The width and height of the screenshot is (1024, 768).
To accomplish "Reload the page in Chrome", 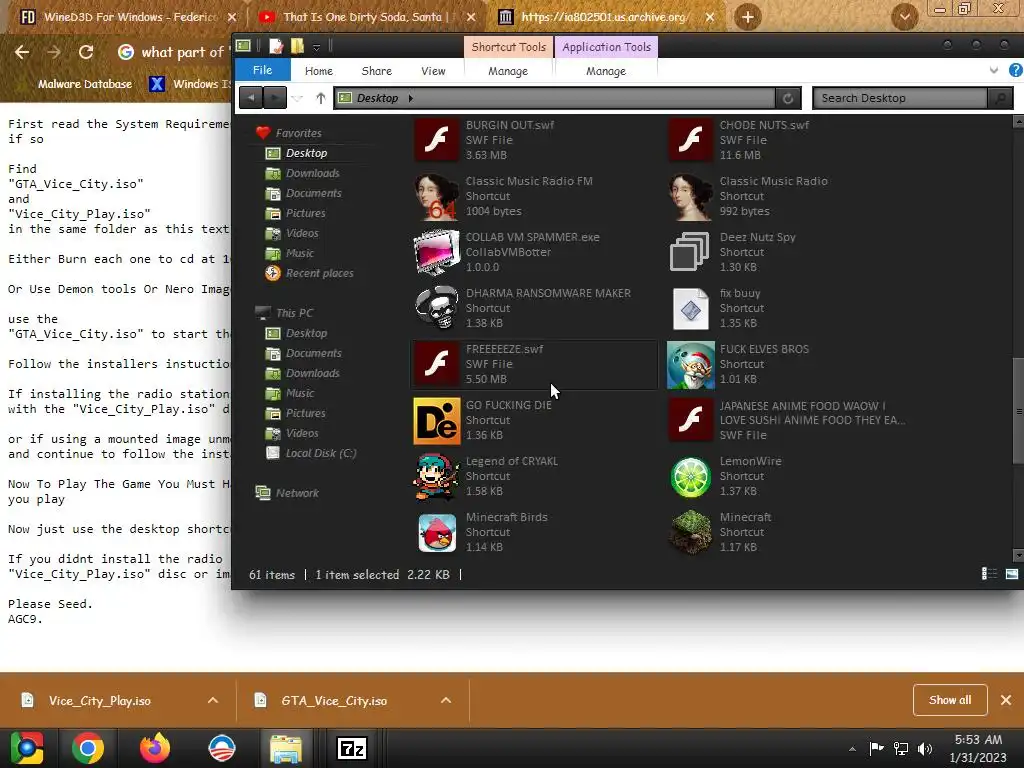I will coord(86,52).
